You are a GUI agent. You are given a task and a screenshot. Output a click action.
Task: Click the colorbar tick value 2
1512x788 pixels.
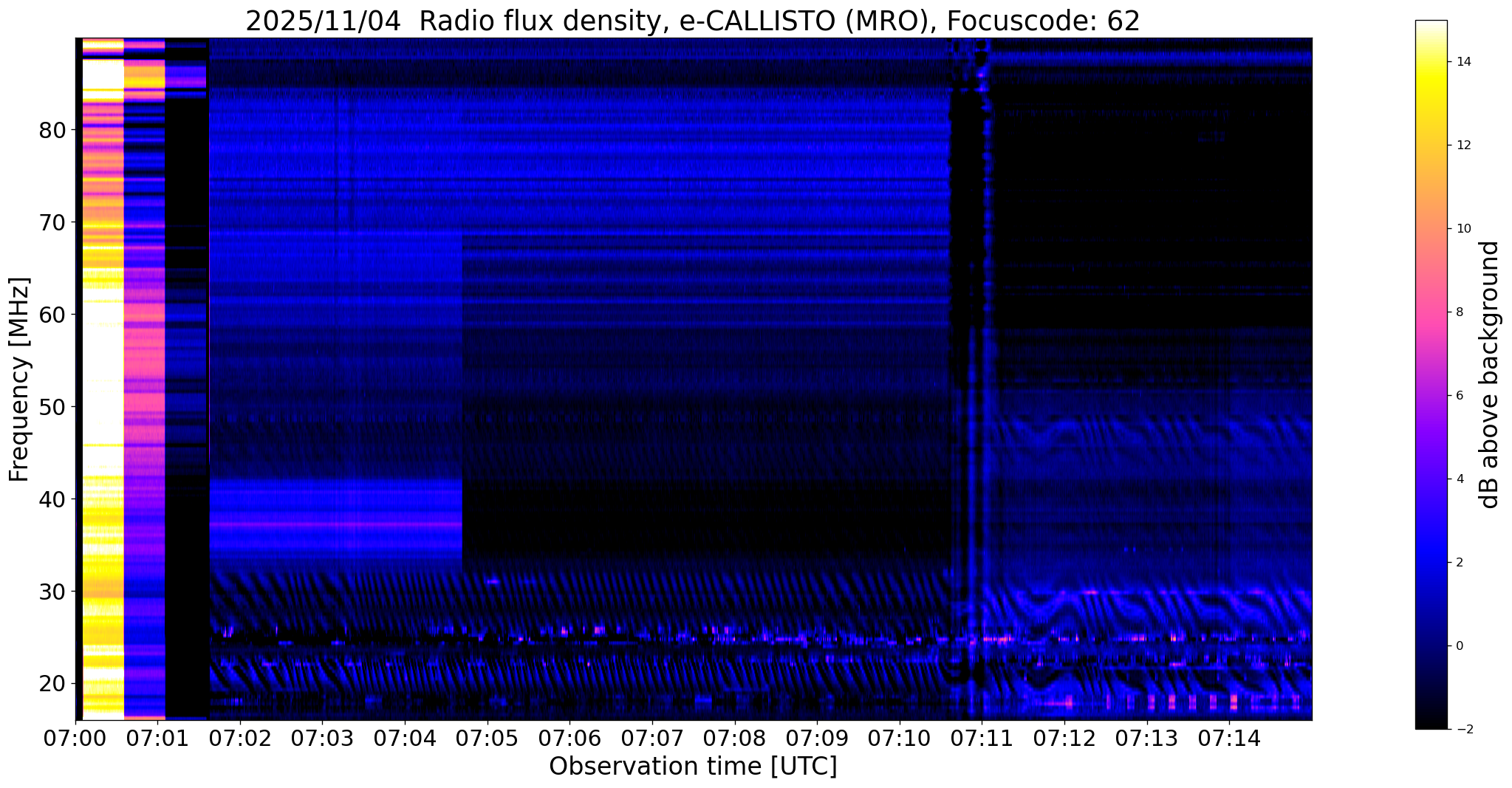1458,563
